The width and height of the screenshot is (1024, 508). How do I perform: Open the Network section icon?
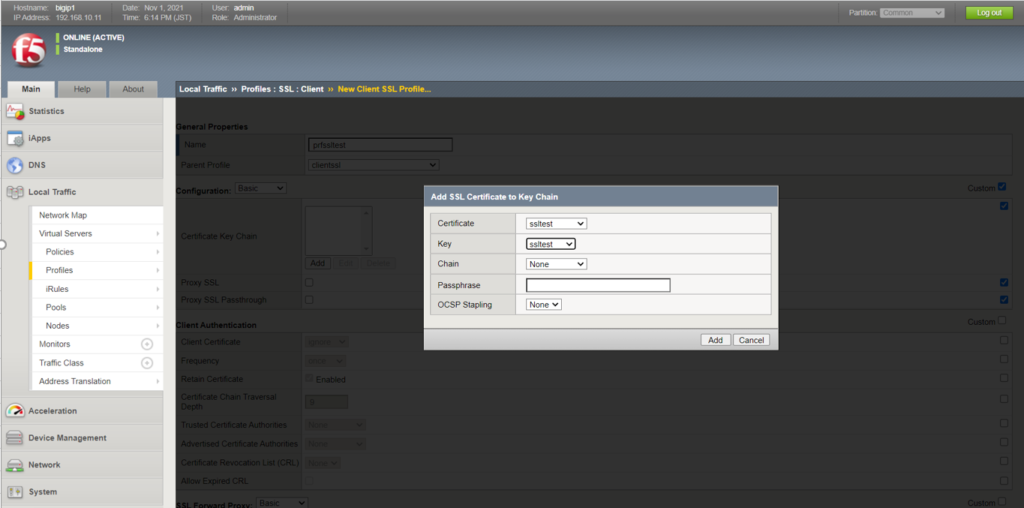pyautogui.click(x=15, y=465)
